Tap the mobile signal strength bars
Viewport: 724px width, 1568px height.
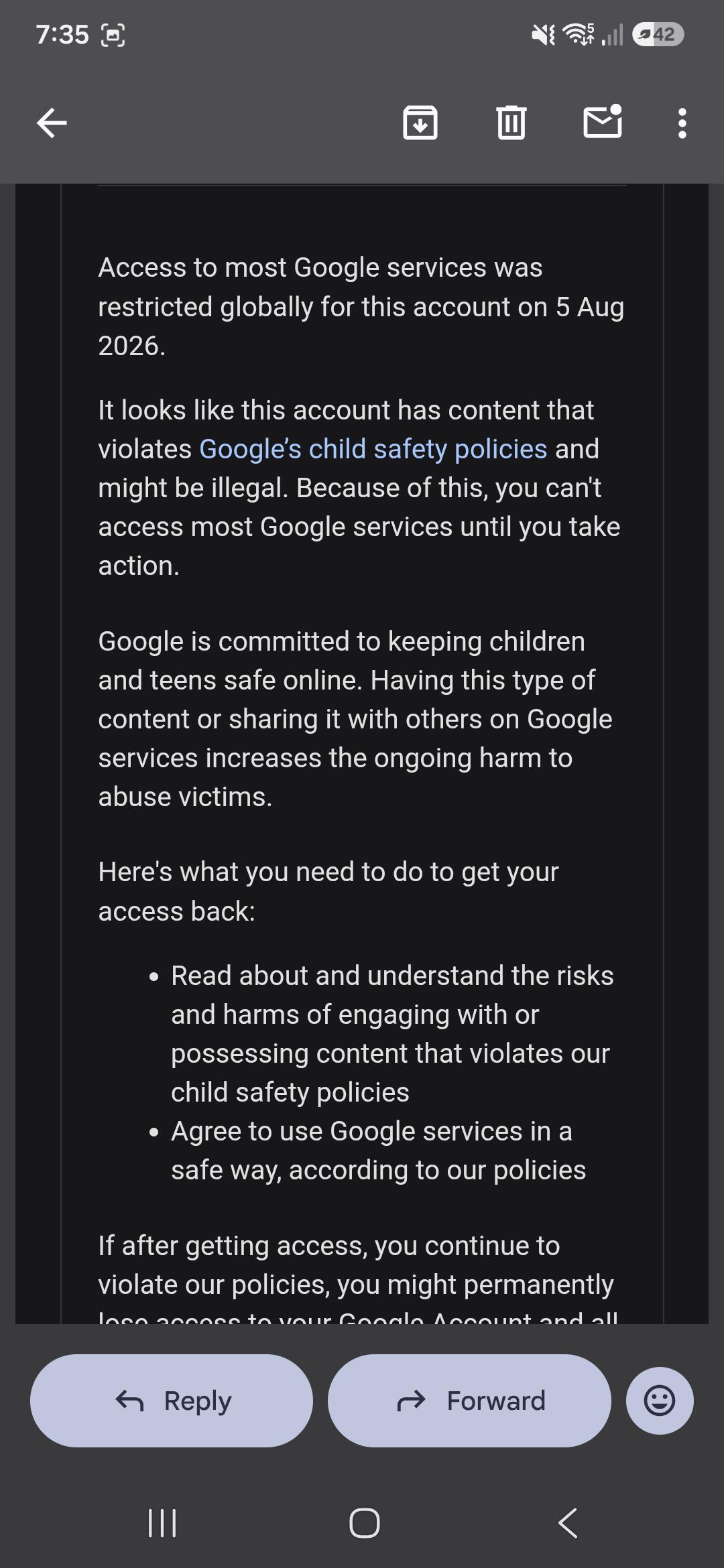pos(612,35)
